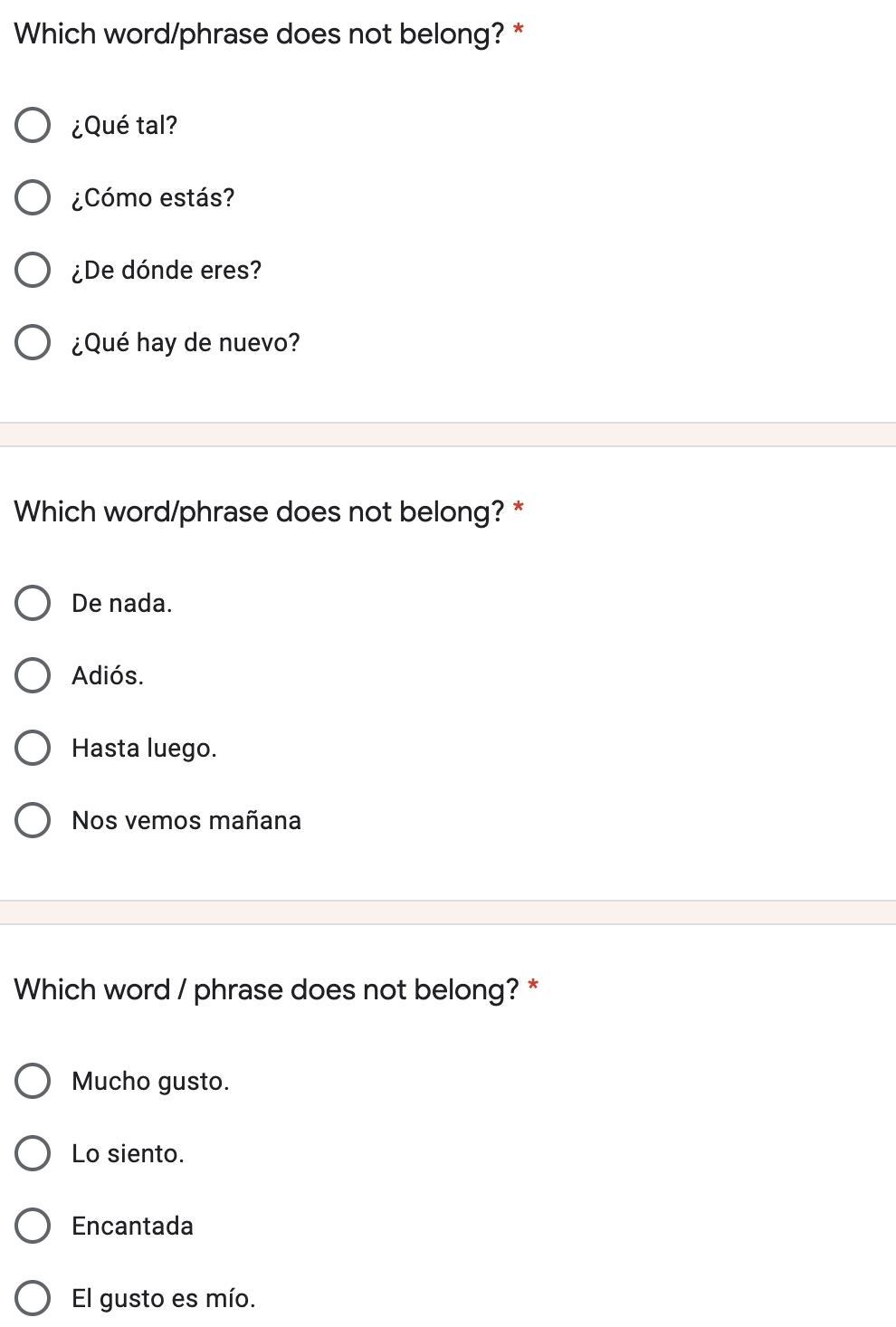Viewport: 896px width, 1327px height.
Task: Select the 'Encantada' radio button
Action: (x=33, y=1226)
